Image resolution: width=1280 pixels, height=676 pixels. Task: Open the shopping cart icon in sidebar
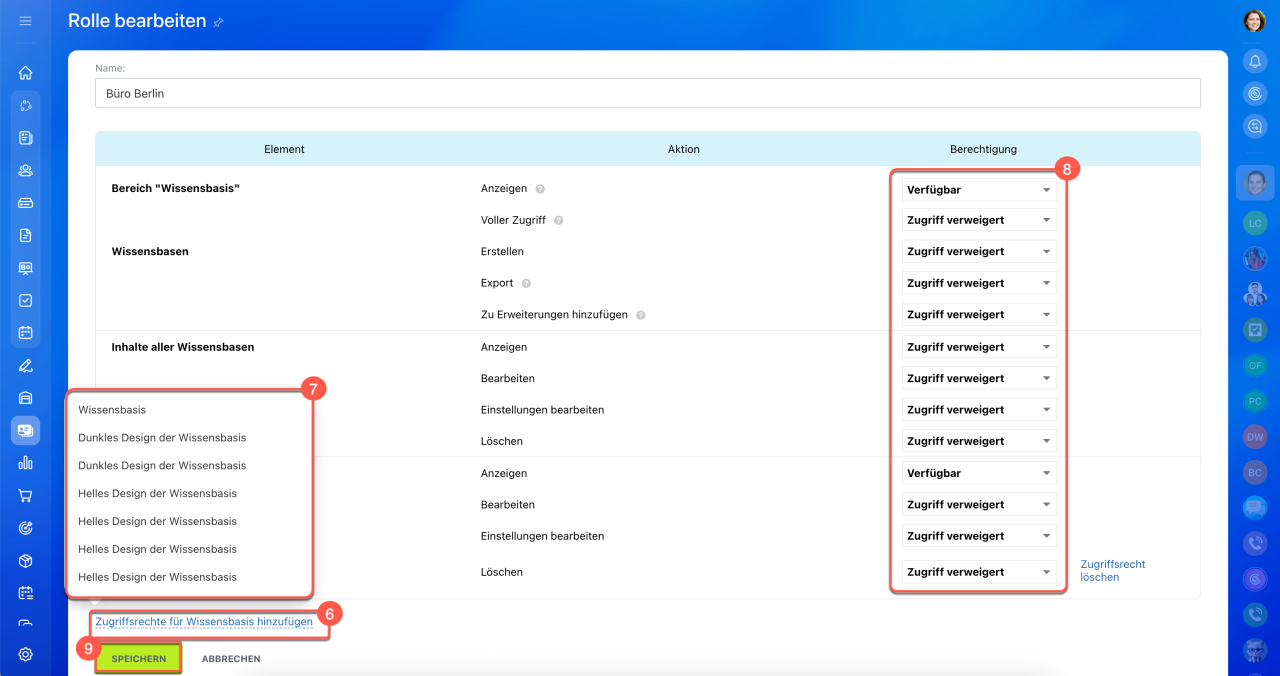(26, 495)
